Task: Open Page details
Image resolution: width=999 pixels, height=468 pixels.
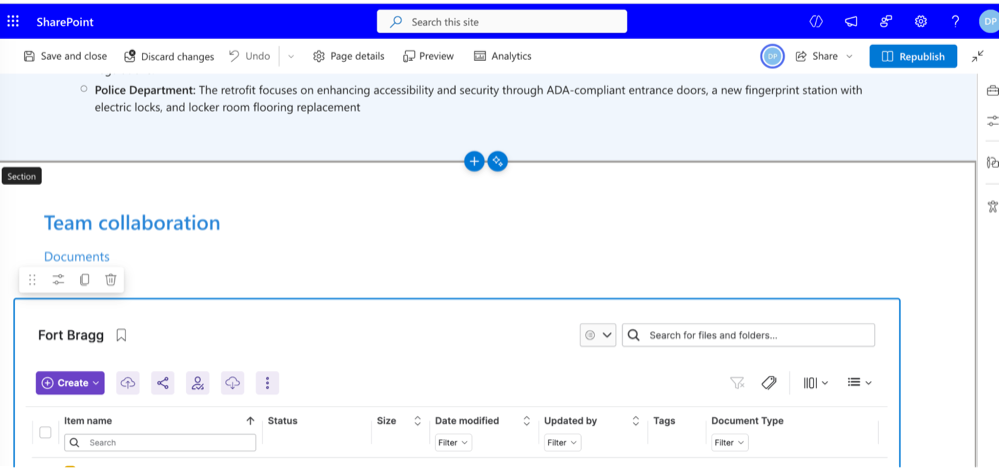Action: (349, 56)
